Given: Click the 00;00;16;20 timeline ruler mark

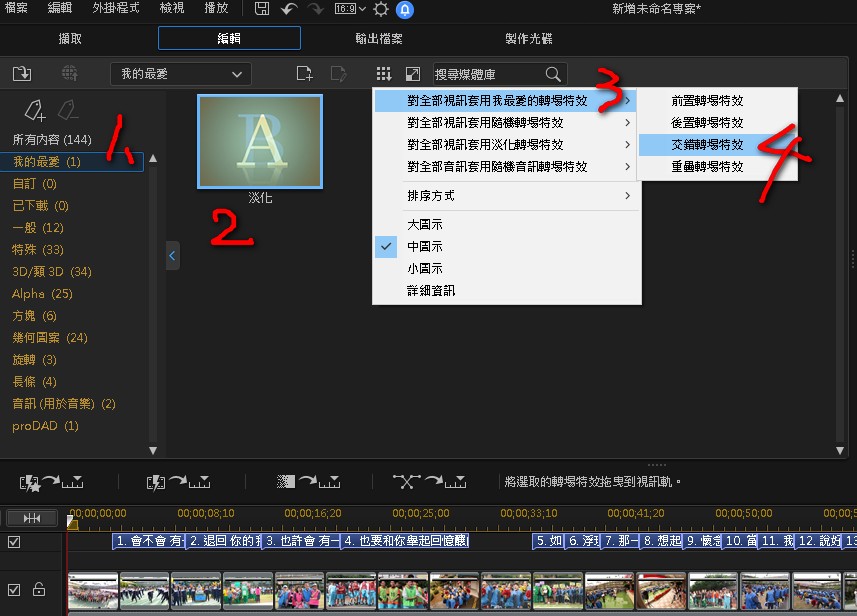Looking at the screenshot, I should click(x=313, y=513).
